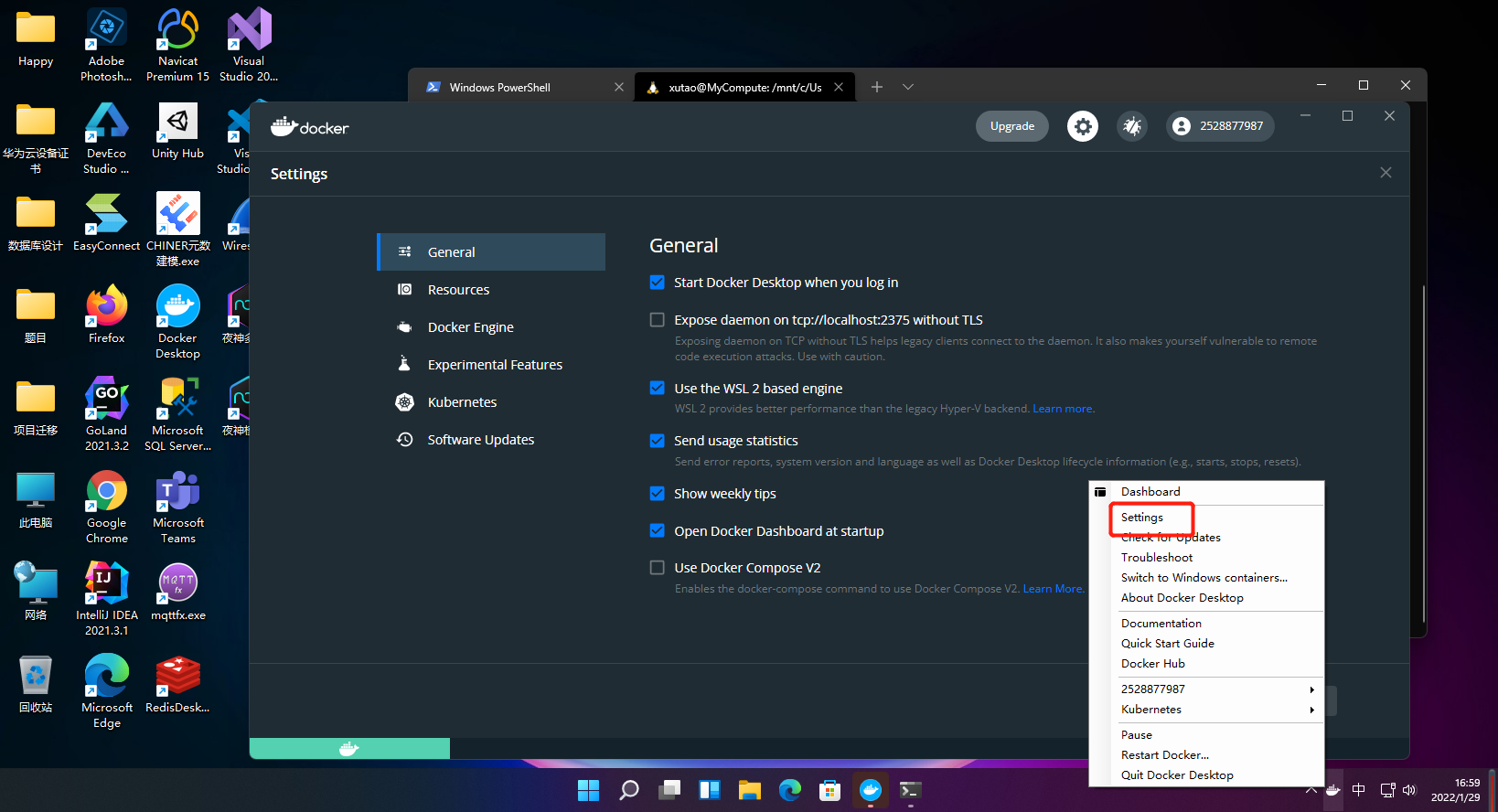The image size is (1498, 812).
Task: Expand the 2528877987 submenu arrow
Action: 1311,689
